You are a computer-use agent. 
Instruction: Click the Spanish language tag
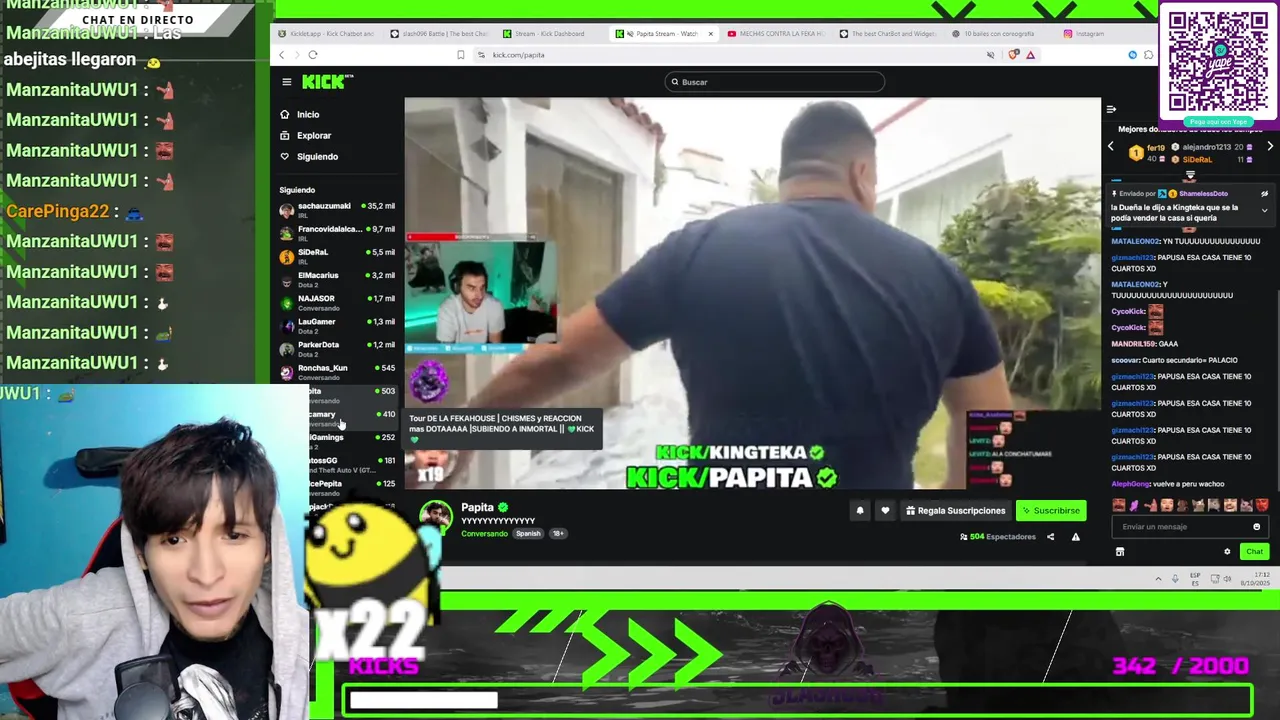click(x=528, y=534)
